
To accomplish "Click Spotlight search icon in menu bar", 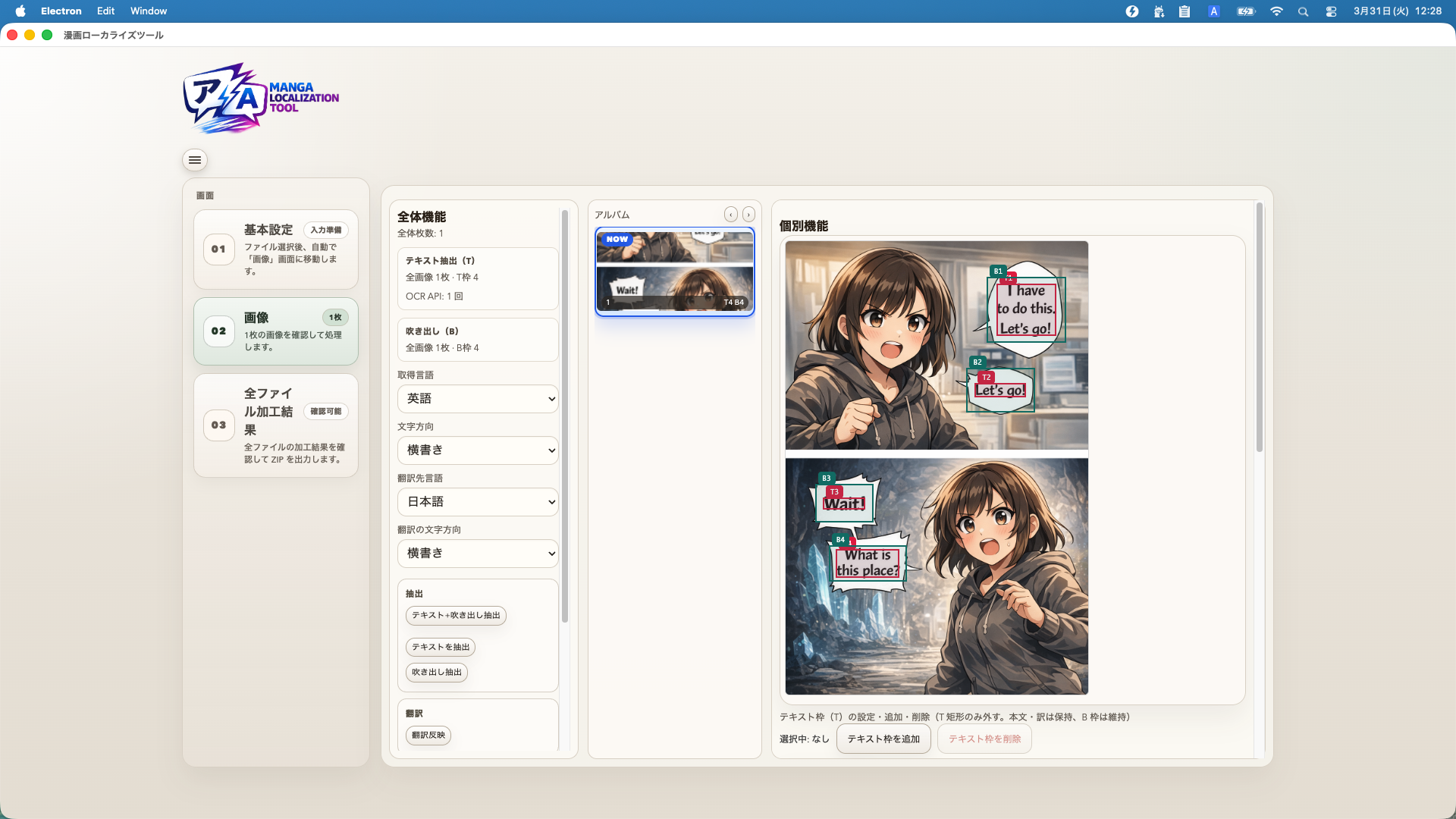I will pyautogui.click(x=1303, y=11).
